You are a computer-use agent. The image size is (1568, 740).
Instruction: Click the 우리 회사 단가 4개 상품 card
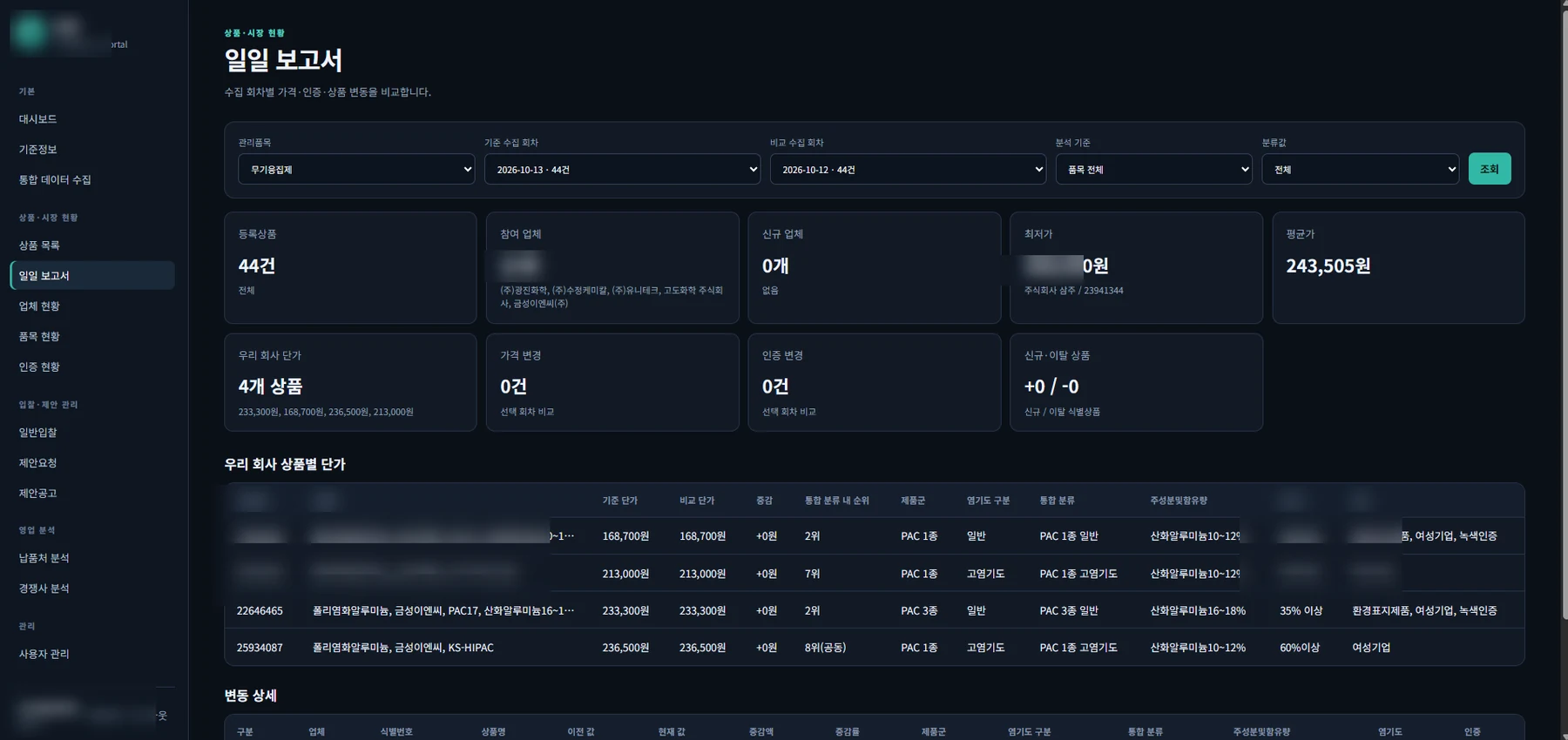point(350,382)
